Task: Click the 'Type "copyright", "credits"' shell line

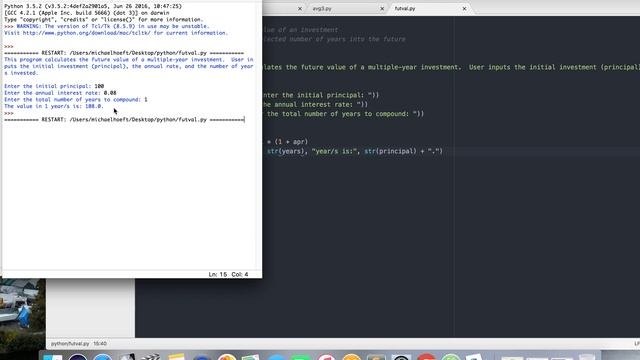Action: click(x=103, y=20)
